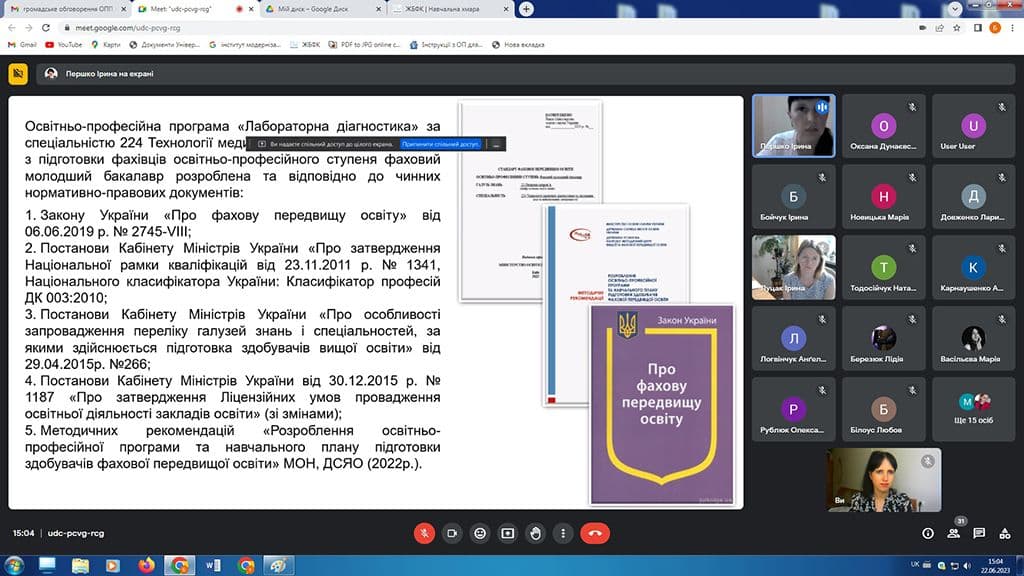Open more options three-dot menu
The image size is (1024, 576).
click(x=563, y=534)
